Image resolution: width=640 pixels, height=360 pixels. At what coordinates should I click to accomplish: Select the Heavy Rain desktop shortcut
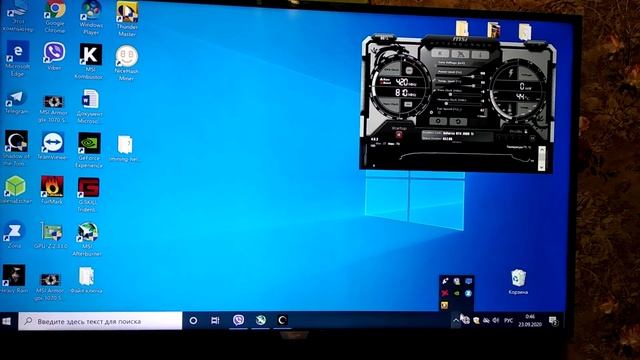pos(14,278)
